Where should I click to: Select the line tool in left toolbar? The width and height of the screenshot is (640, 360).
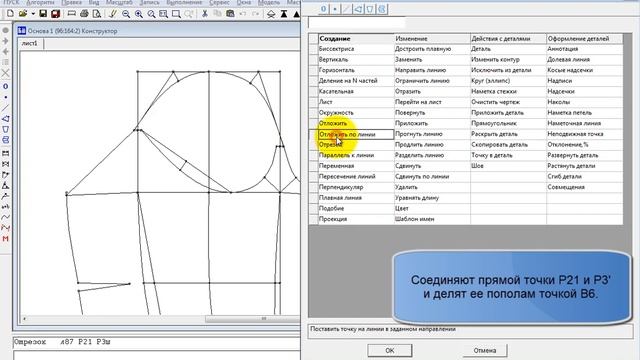pyautogui.click(x=5, y=108)
